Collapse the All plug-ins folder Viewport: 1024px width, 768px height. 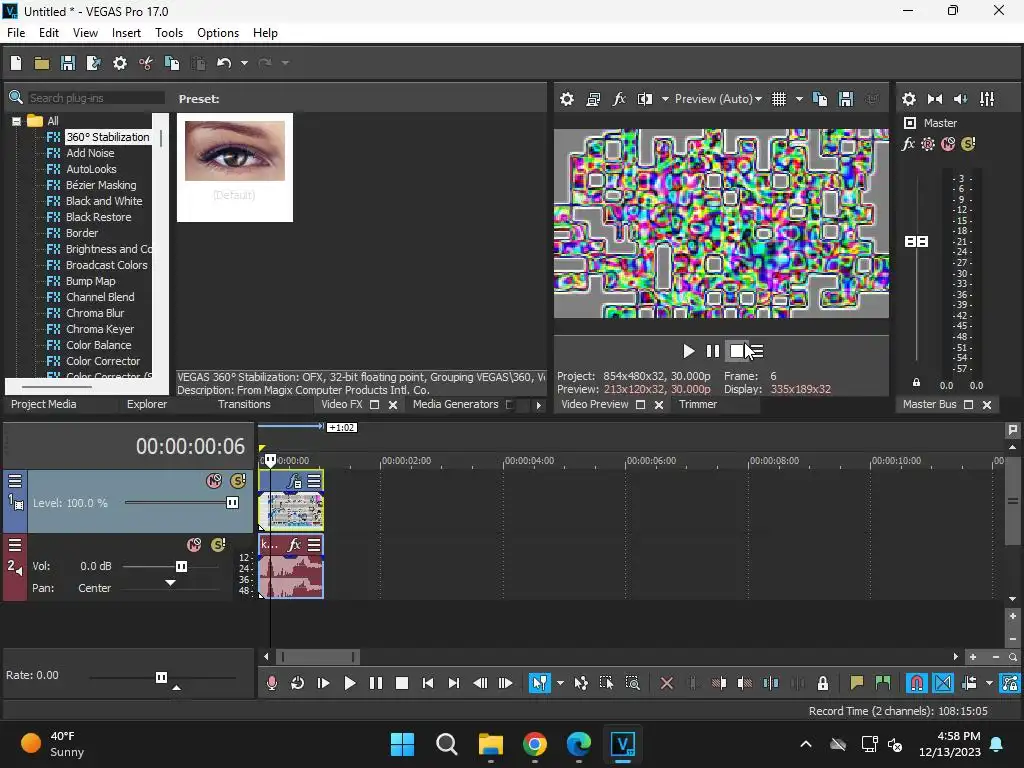tap(16, 121)
